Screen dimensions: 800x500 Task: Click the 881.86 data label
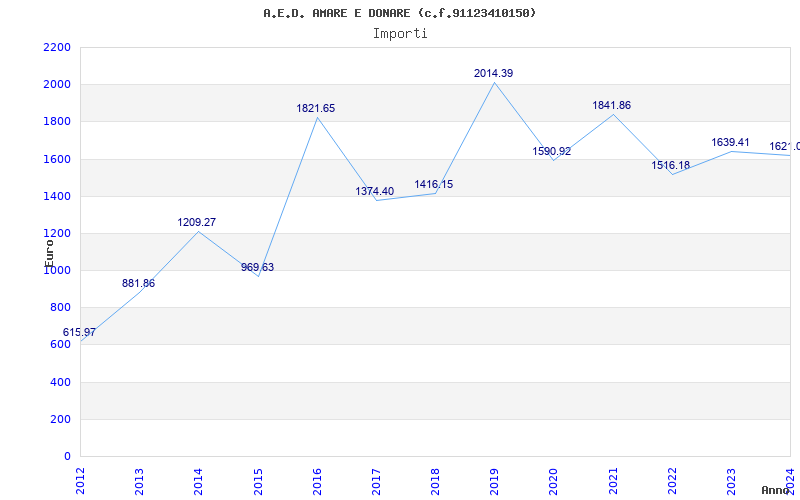pos(138,284)
